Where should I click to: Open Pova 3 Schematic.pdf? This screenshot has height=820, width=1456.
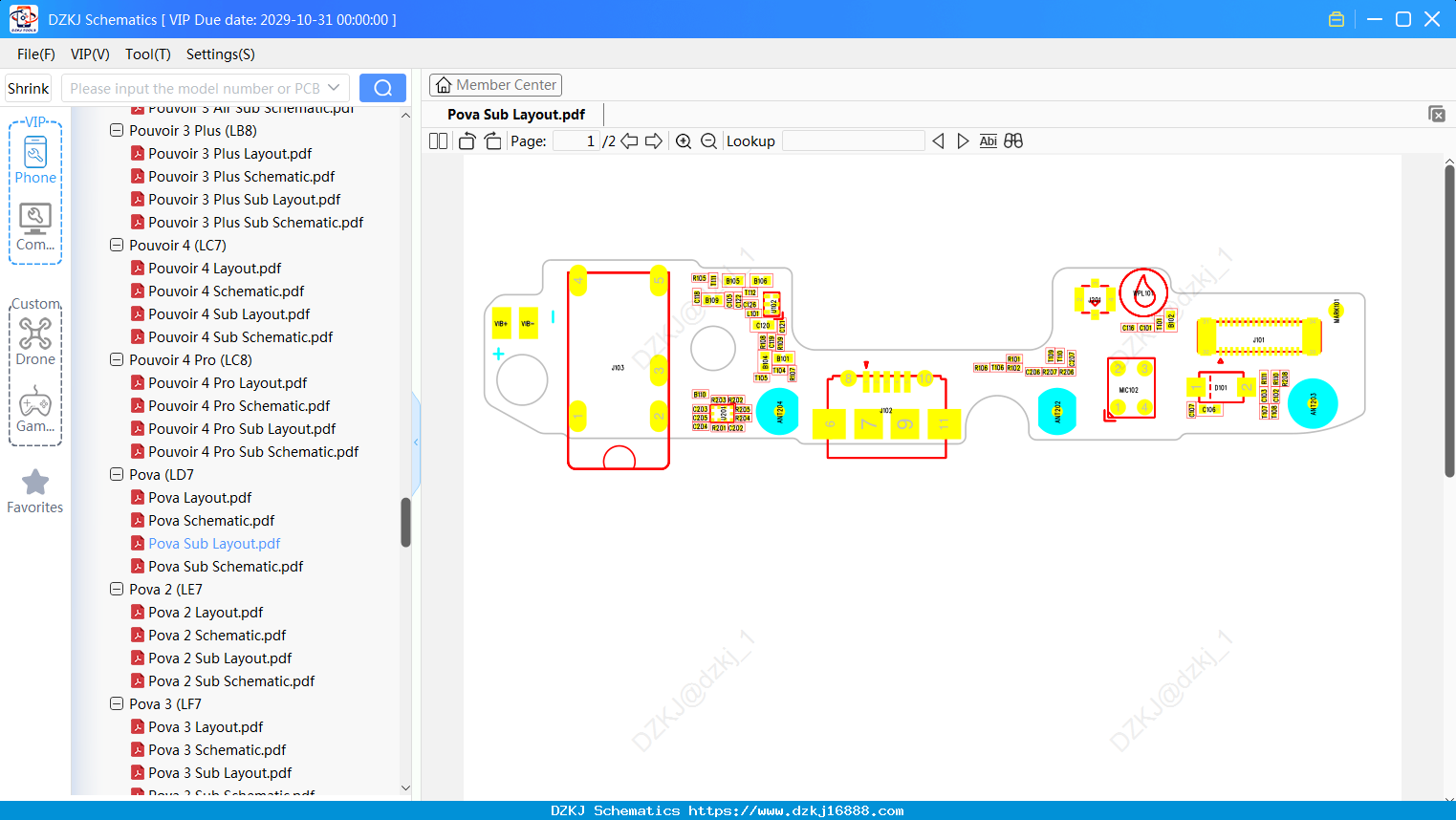(x=217, y=749)
